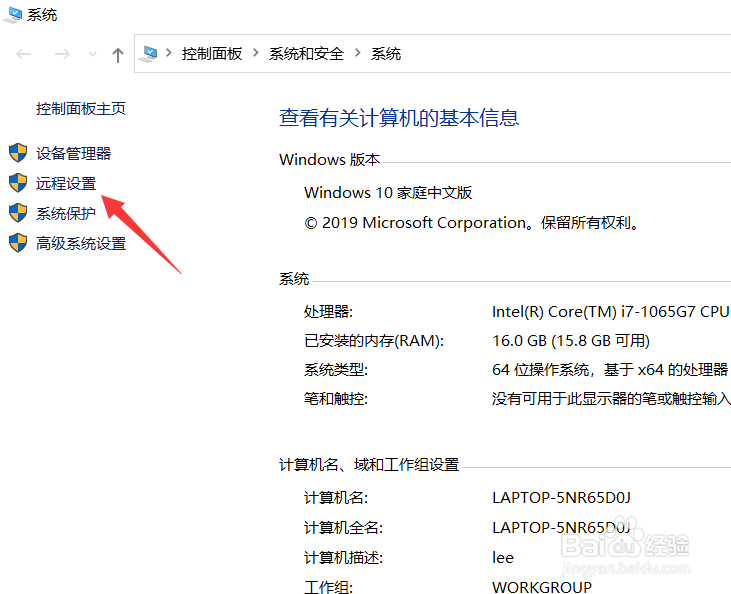The image size is (731, 594).
Task: Click shield icon beside 设备管理器
Action: pyautogui.click(x=18, y=153)
